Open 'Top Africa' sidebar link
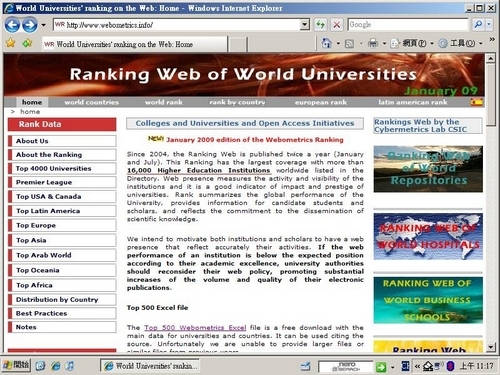The width and height of the screenshot is (500, 375). click(62, 285)
